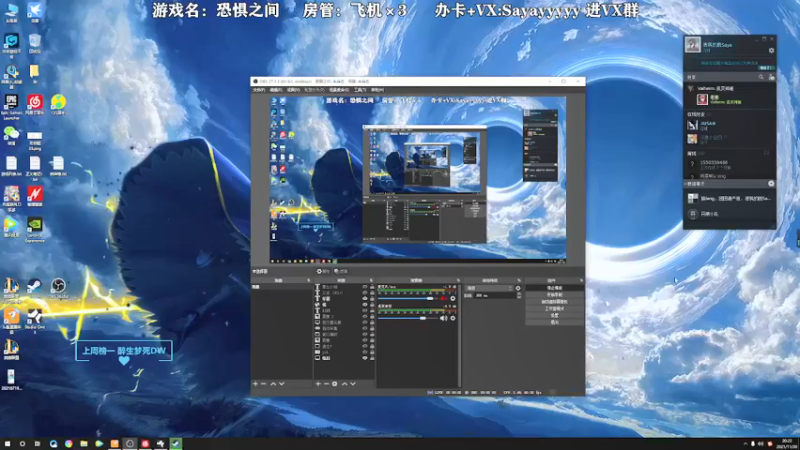
Task: Click the start recording button in Controls
Action: [554, 295]
